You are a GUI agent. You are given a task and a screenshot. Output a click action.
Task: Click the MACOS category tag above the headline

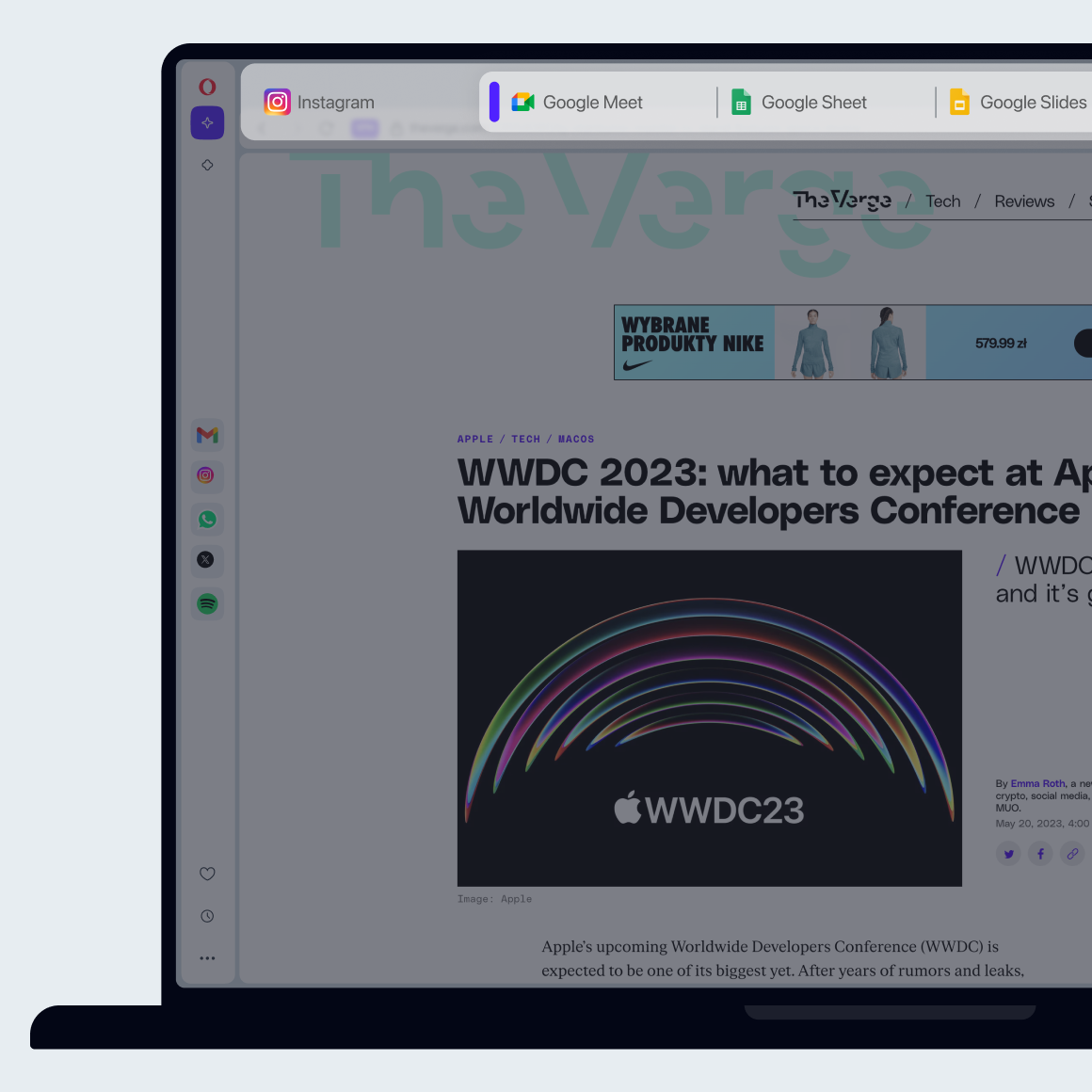[576, 440]
